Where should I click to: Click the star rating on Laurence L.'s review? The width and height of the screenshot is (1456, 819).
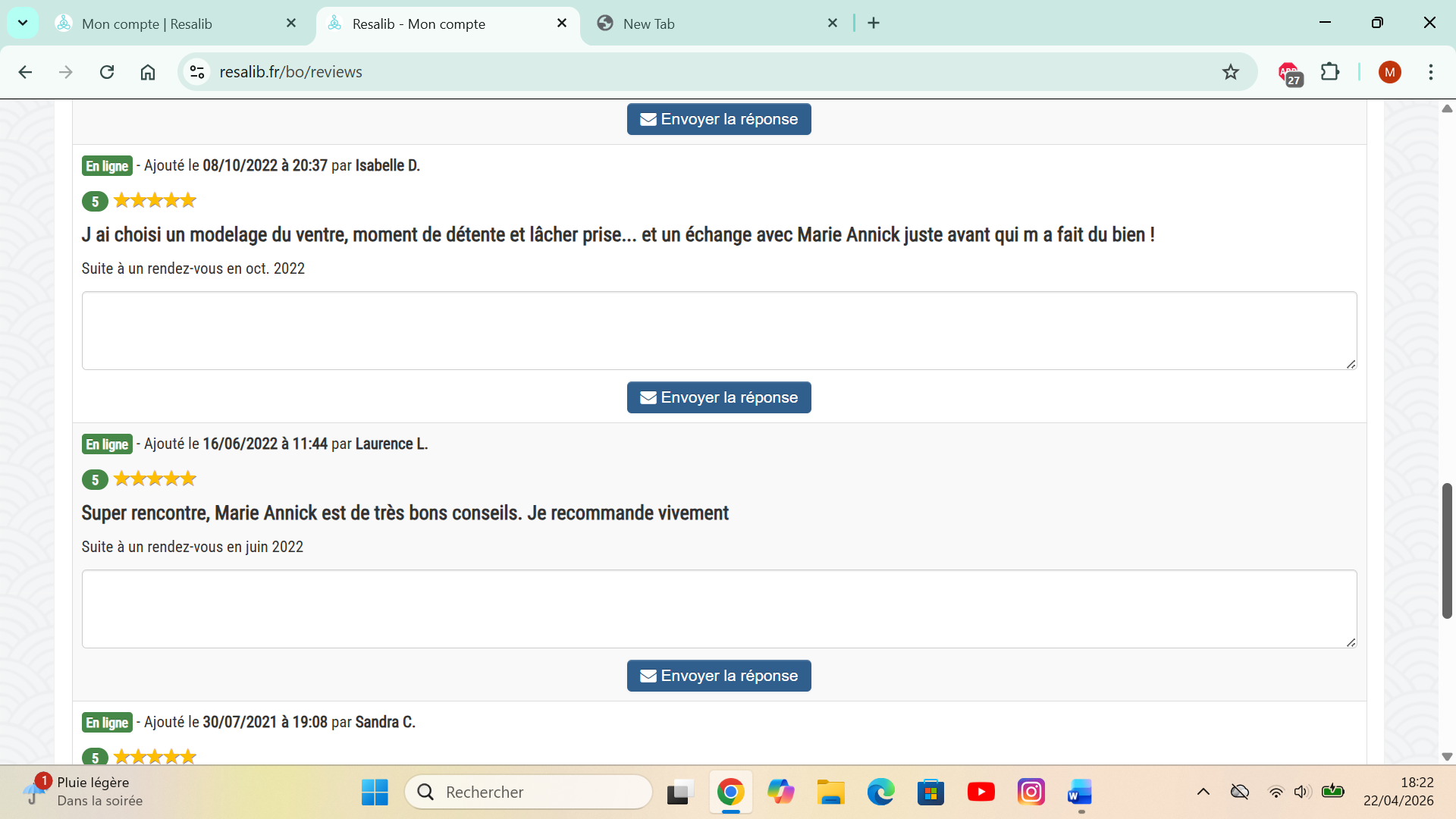[x=155, y=479]
